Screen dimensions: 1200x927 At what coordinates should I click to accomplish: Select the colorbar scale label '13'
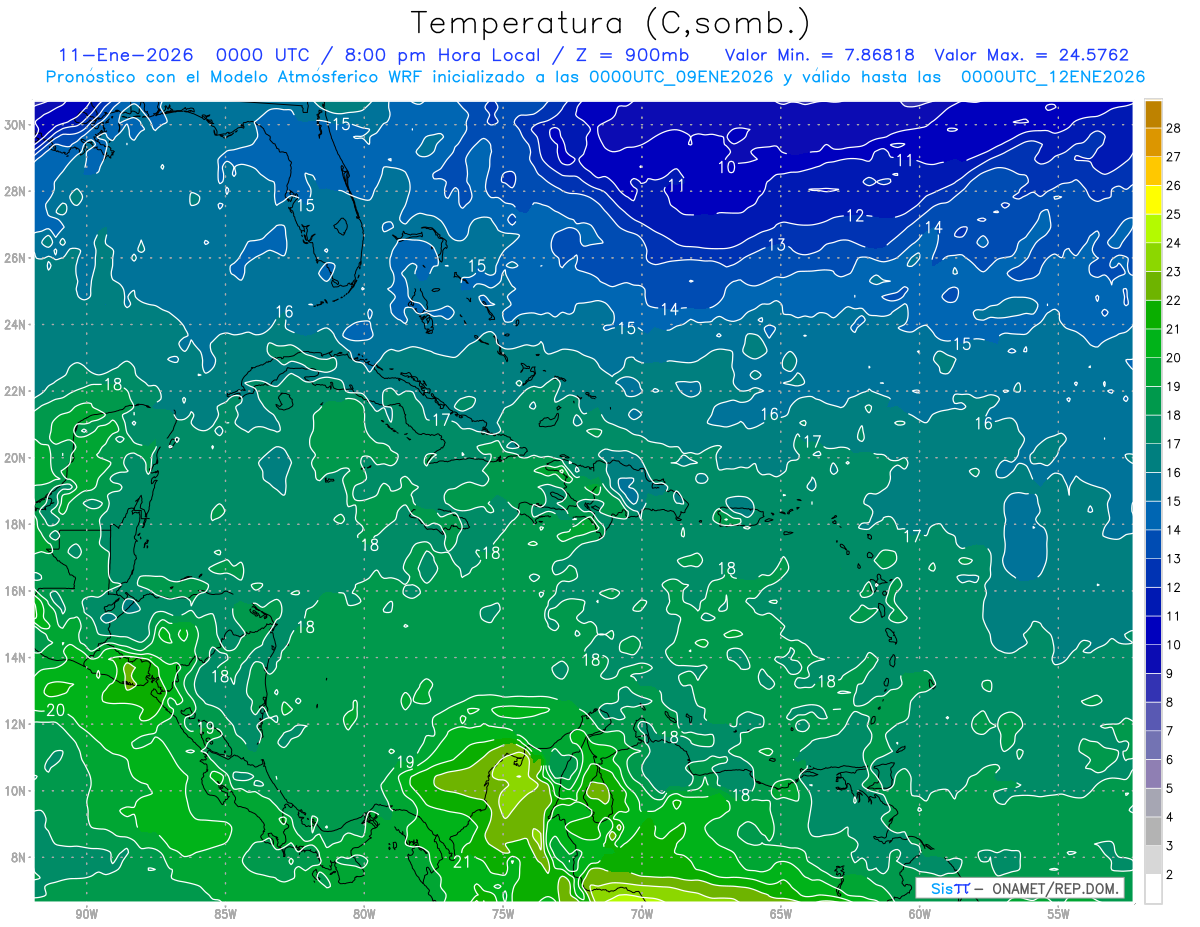[1173, 558]
